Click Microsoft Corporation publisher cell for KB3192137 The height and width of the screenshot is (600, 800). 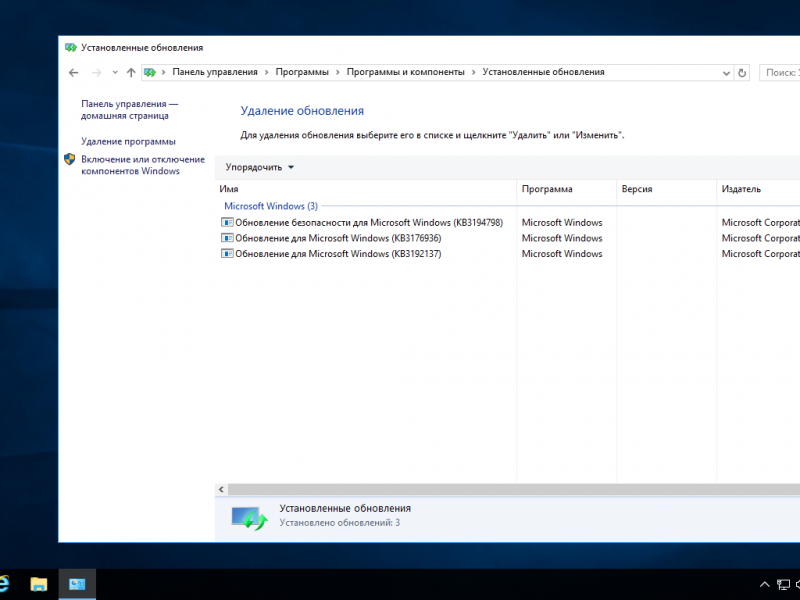coord(760,254)
